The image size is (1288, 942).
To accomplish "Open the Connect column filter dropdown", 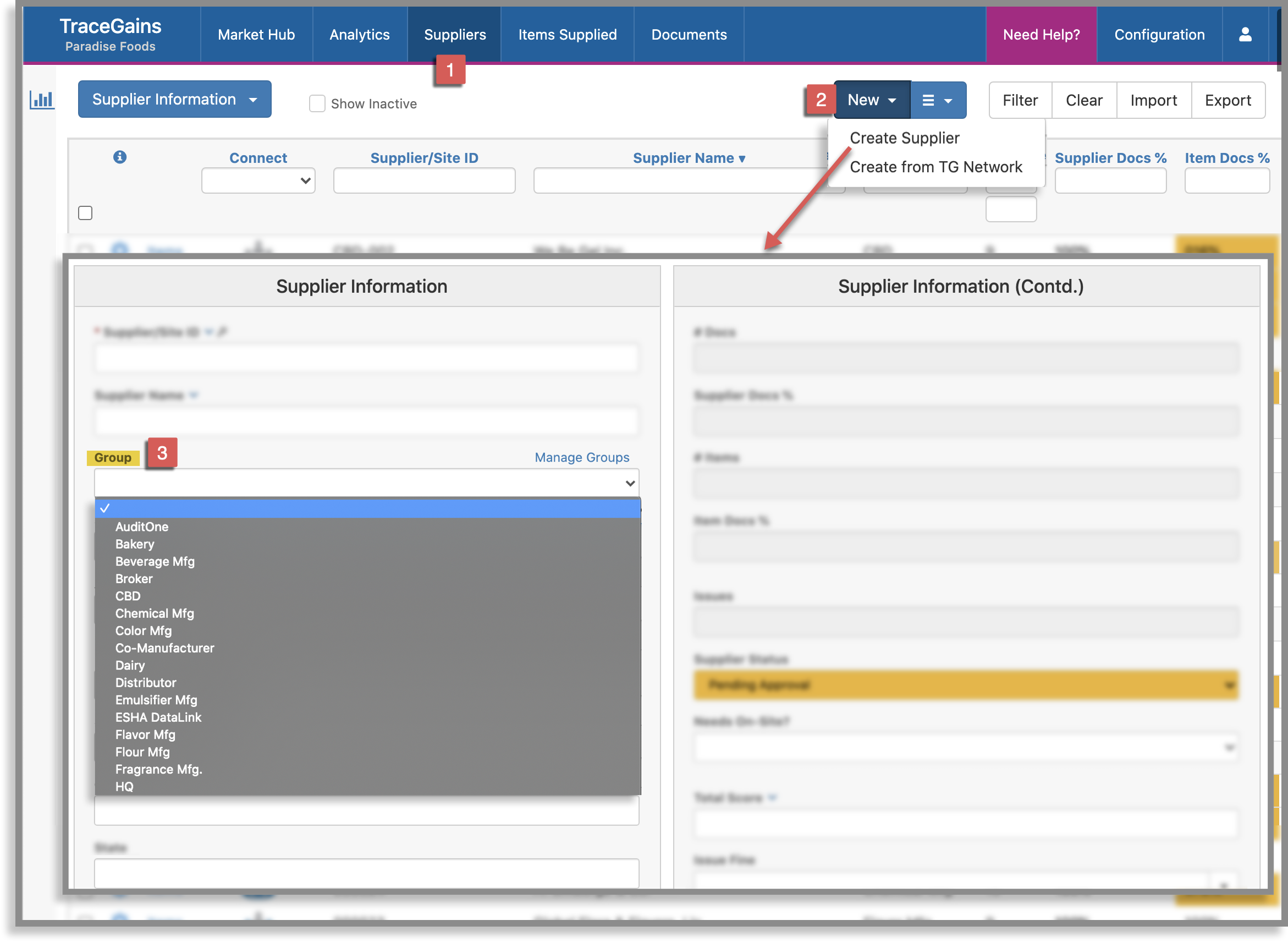I will [x=258, y=180].
